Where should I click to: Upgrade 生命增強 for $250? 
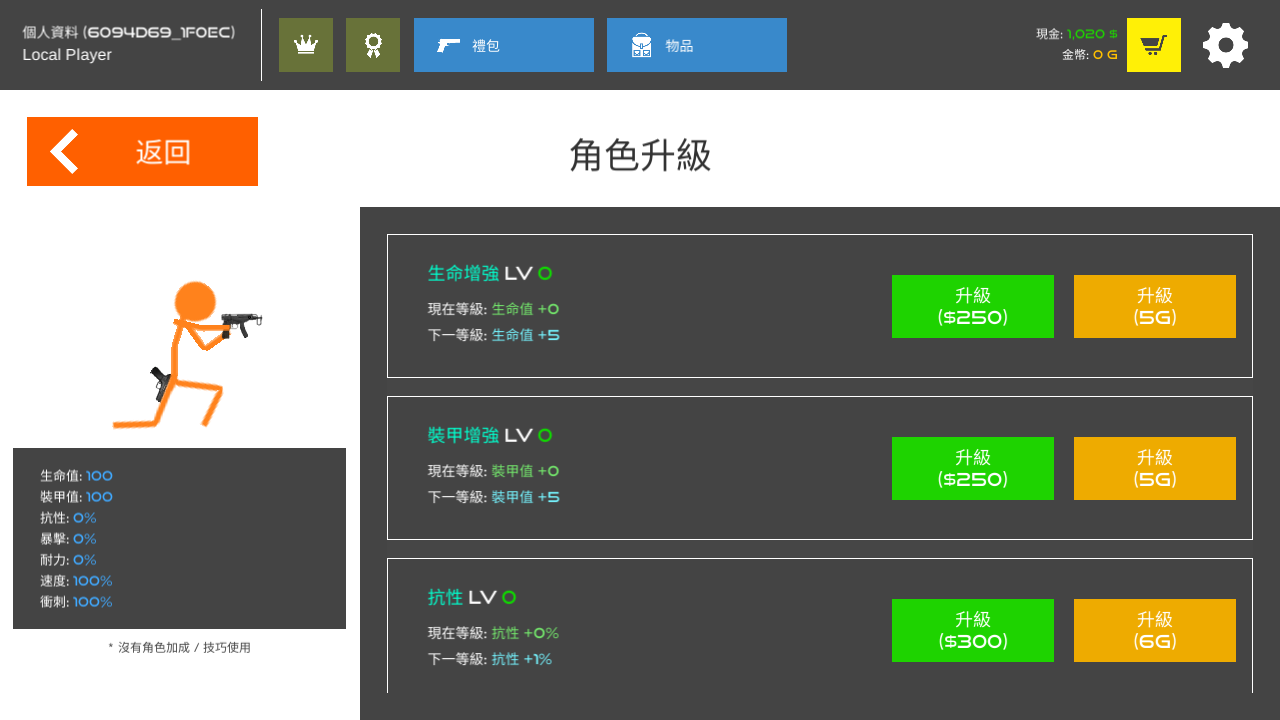click(x=973, y=306)
